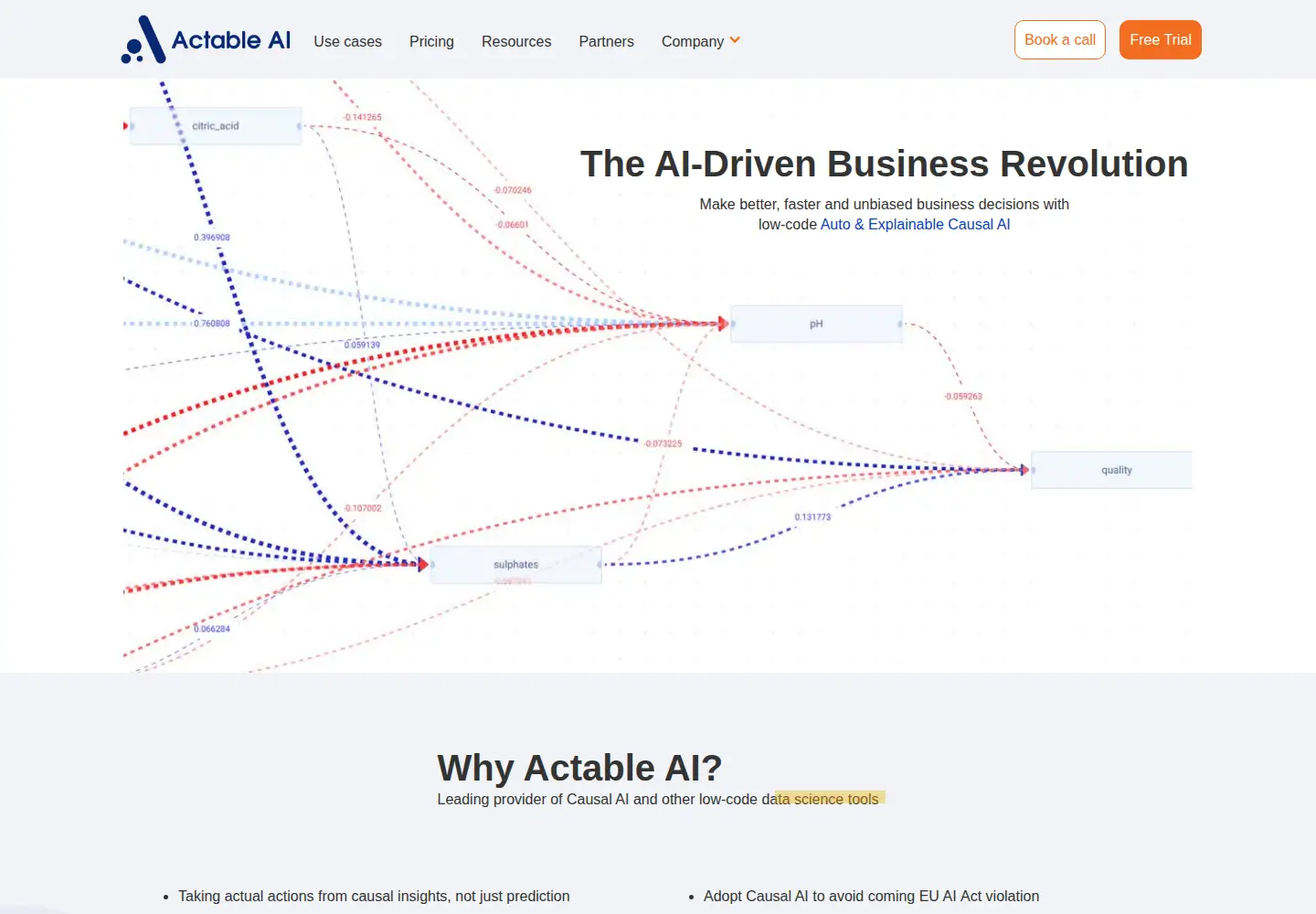Click the heading "The AI-Driven Business Revolution"
Viewport: 1316px width, 914px height.
(x=885, y=164)
